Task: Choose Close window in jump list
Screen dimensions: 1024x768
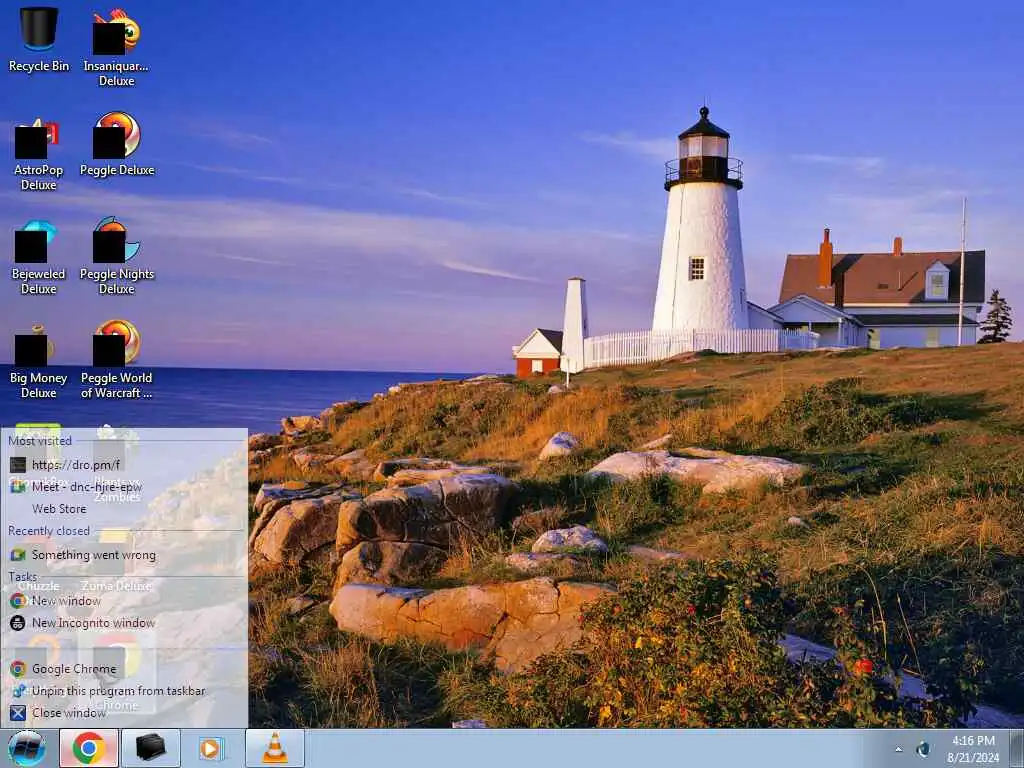Action: (124, 713)
